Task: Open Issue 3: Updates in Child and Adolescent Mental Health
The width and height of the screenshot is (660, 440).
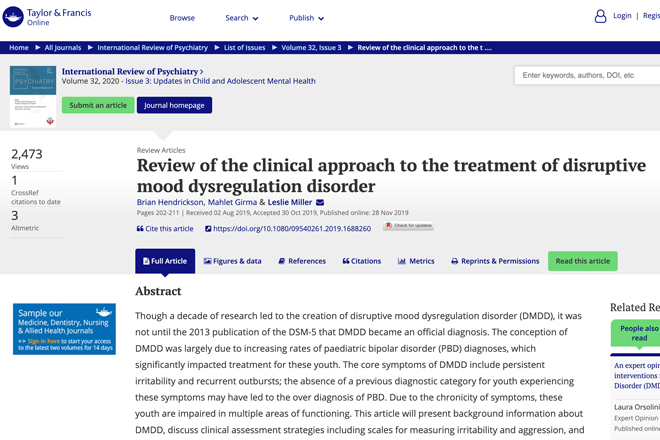Action: click(220, 81)
